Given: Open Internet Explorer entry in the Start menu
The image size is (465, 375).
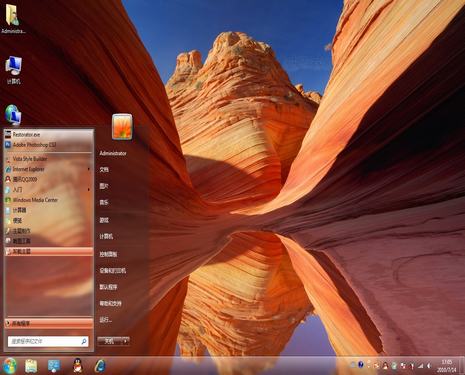Looking at the screenshot, I should (x=48, y=169).
